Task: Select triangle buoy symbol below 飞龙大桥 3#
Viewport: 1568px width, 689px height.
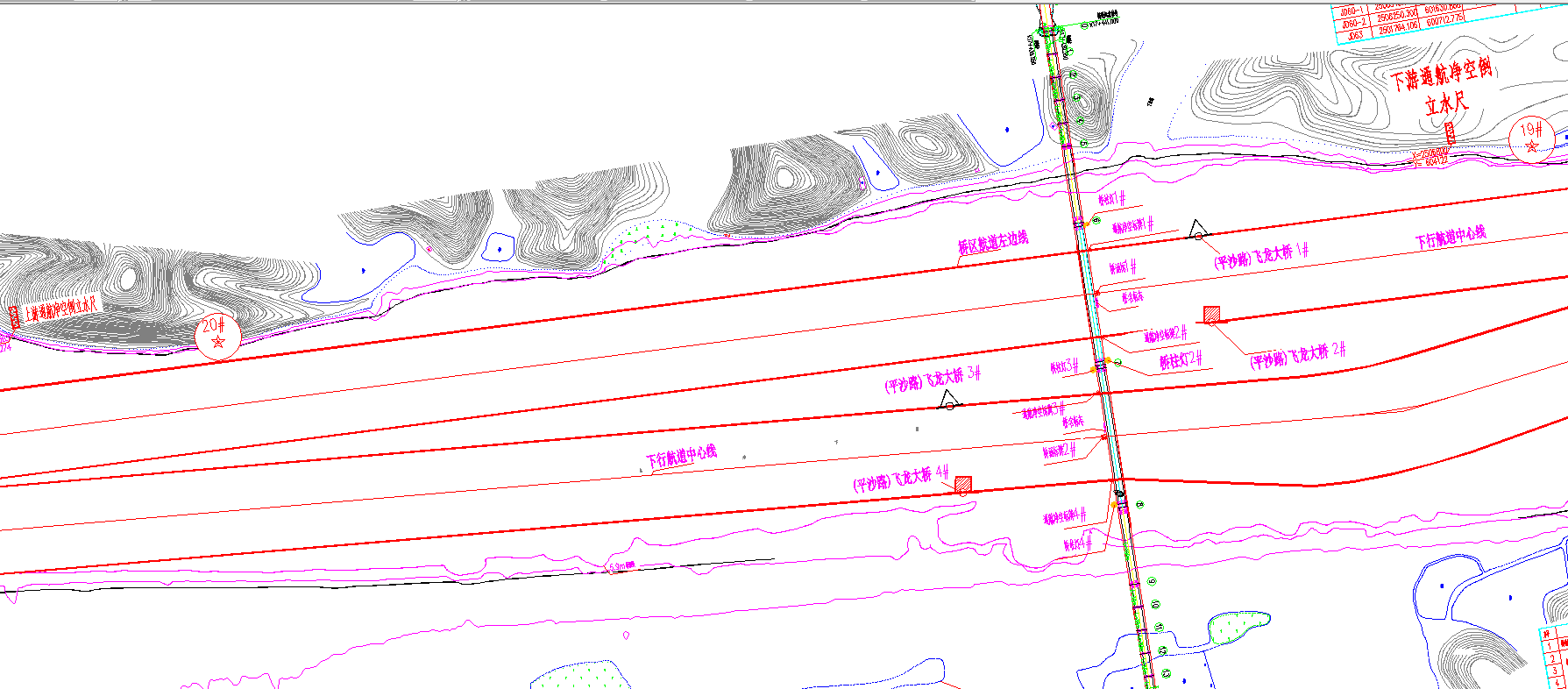Action: pyautogui.click(x=948, y=401)
